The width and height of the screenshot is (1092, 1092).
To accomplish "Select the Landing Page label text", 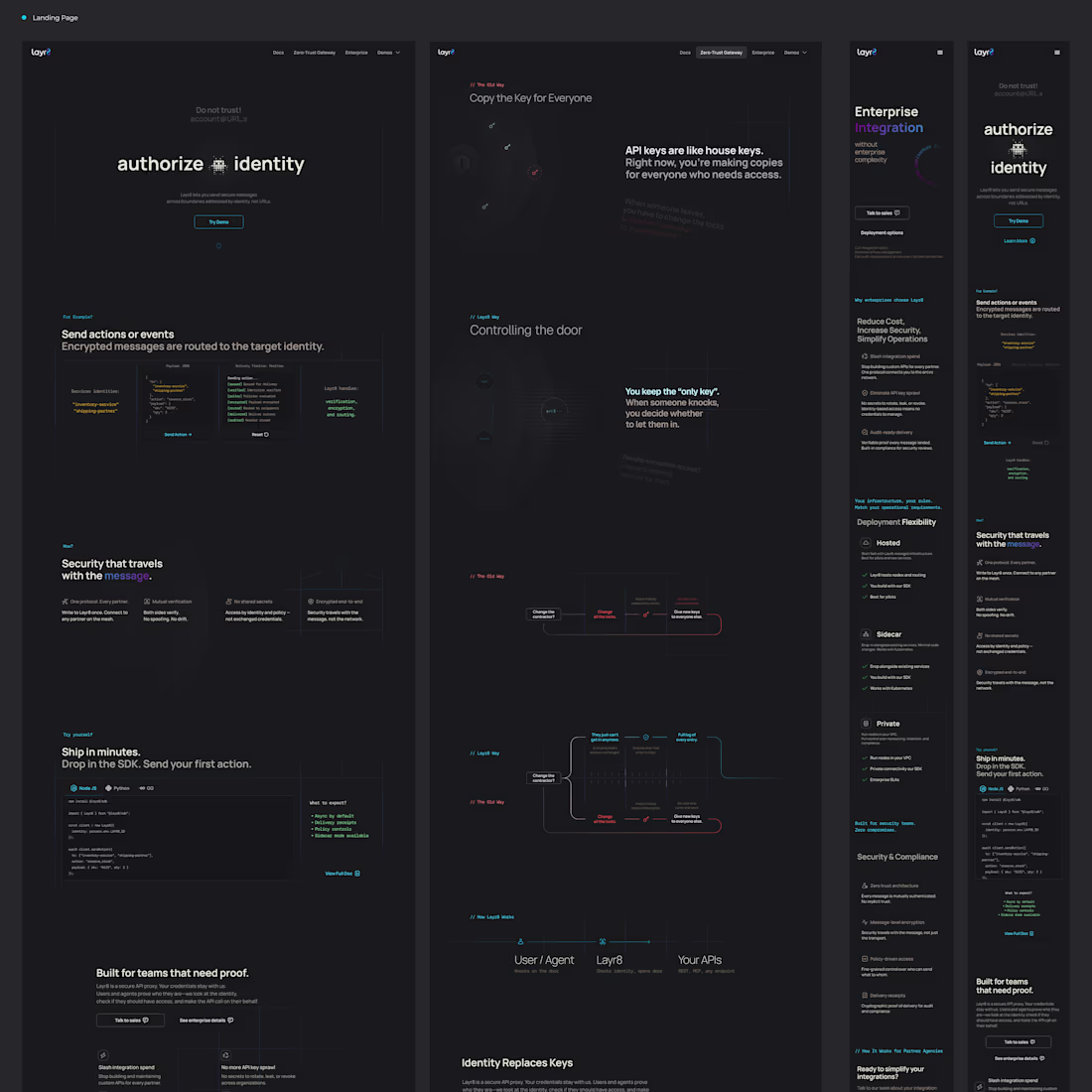I will pyautogui.click(x=55, y=18).
